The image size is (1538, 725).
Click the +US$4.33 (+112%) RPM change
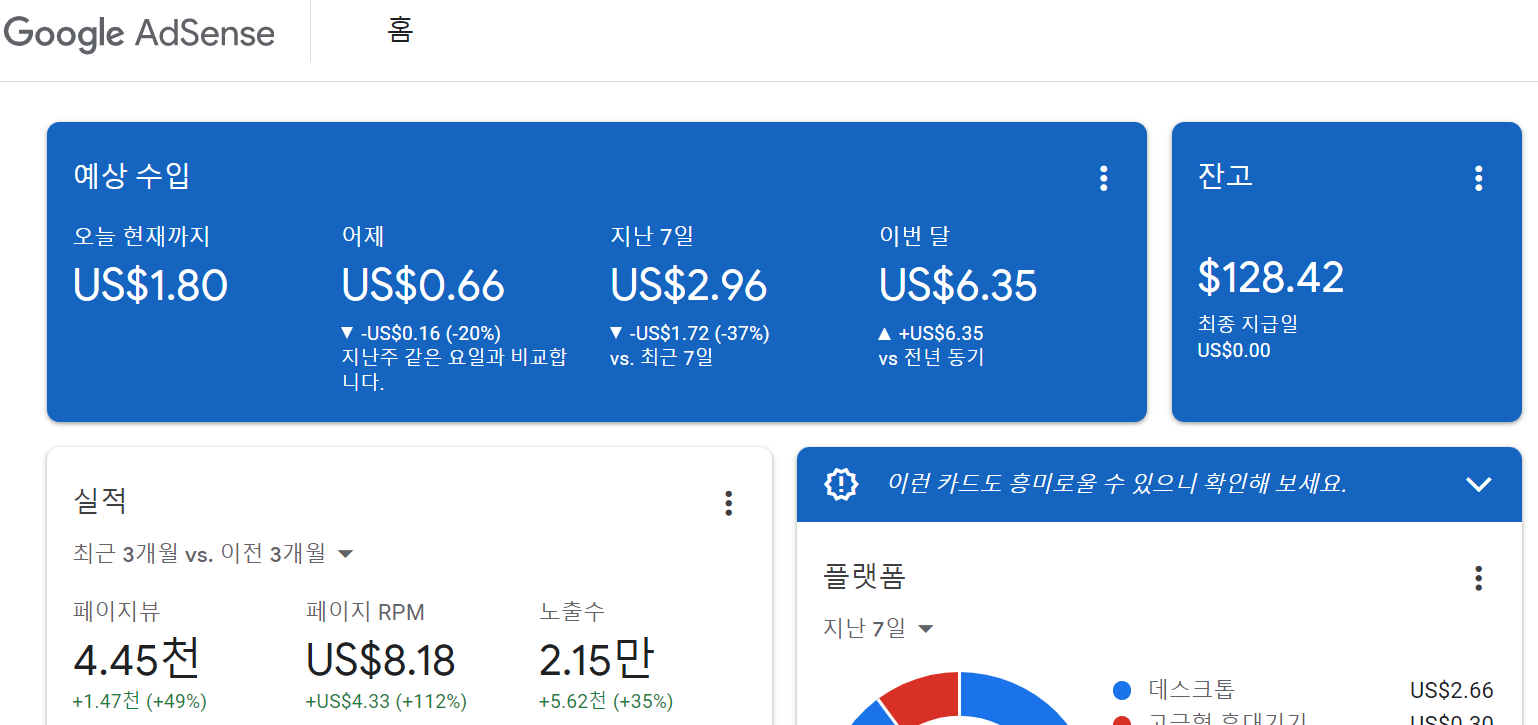tap(386, 701)
